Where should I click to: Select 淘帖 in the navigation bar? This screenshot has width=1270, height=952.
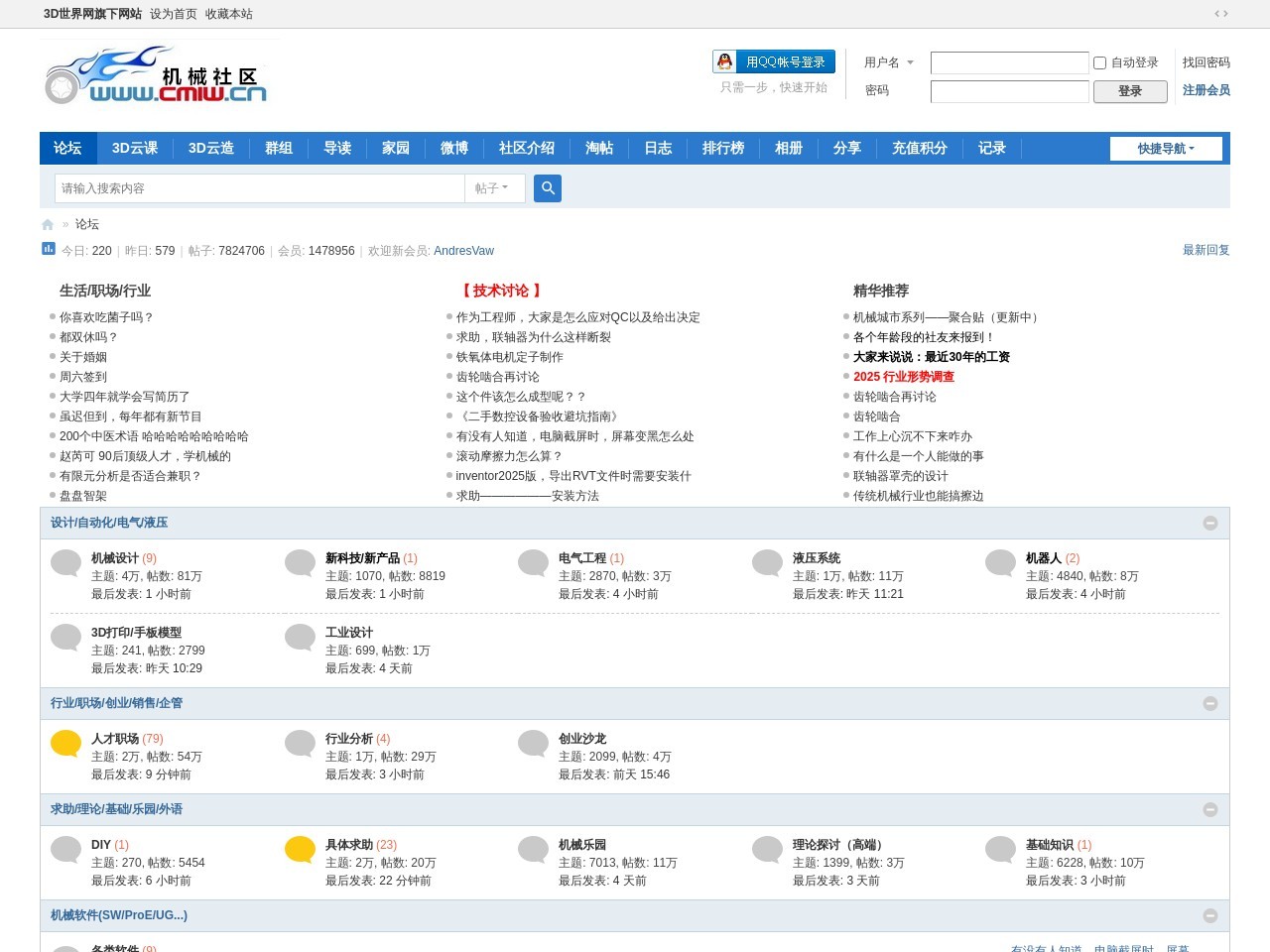[599, 148]
